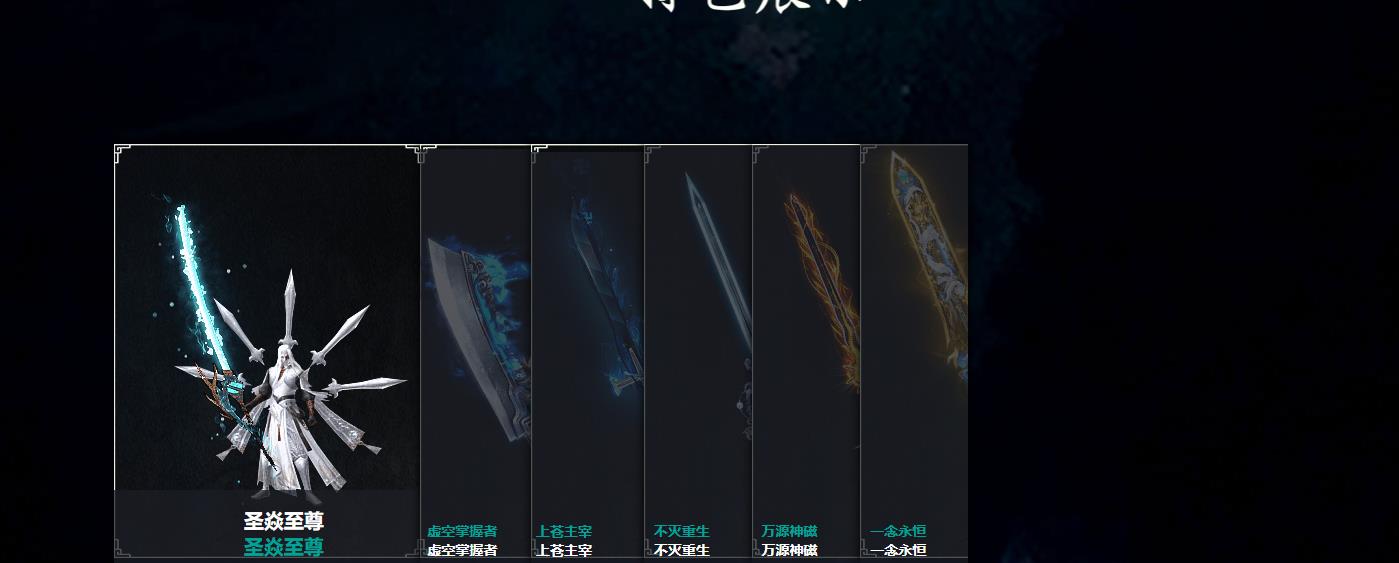Screen dimensions: 1399x563
Task: Switch to the teal 不灭重生 label
Action: coord(682,531)
